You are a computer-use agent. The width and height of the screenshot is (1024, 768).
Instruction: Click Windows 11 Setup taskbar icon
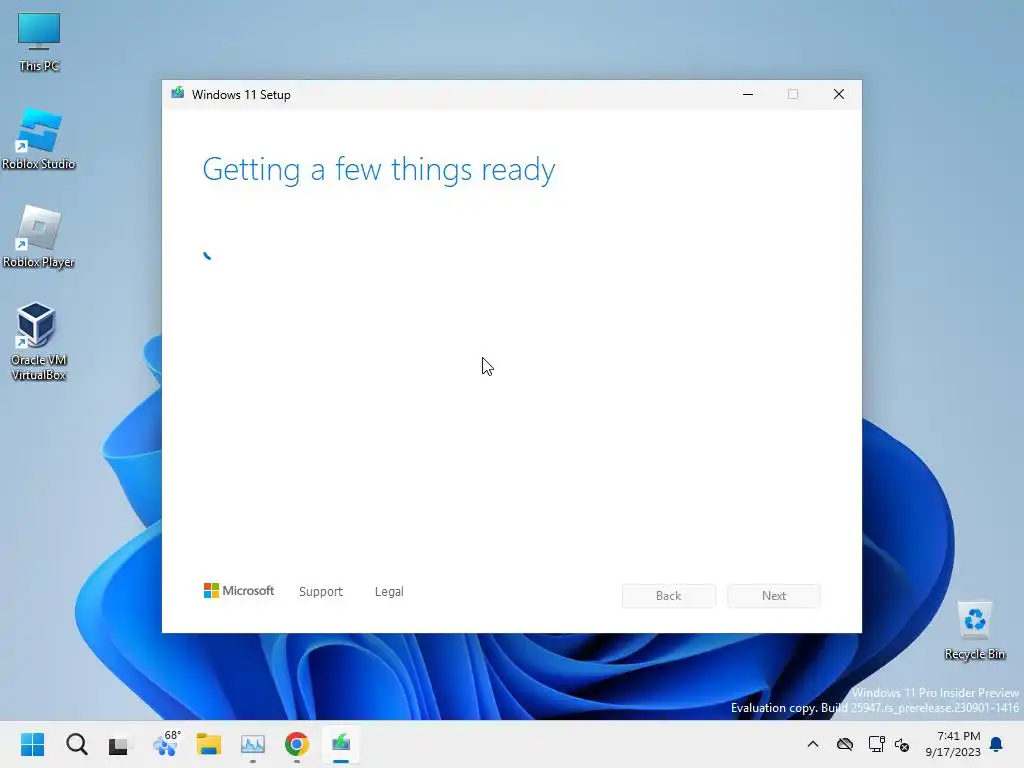click(341, 744)
